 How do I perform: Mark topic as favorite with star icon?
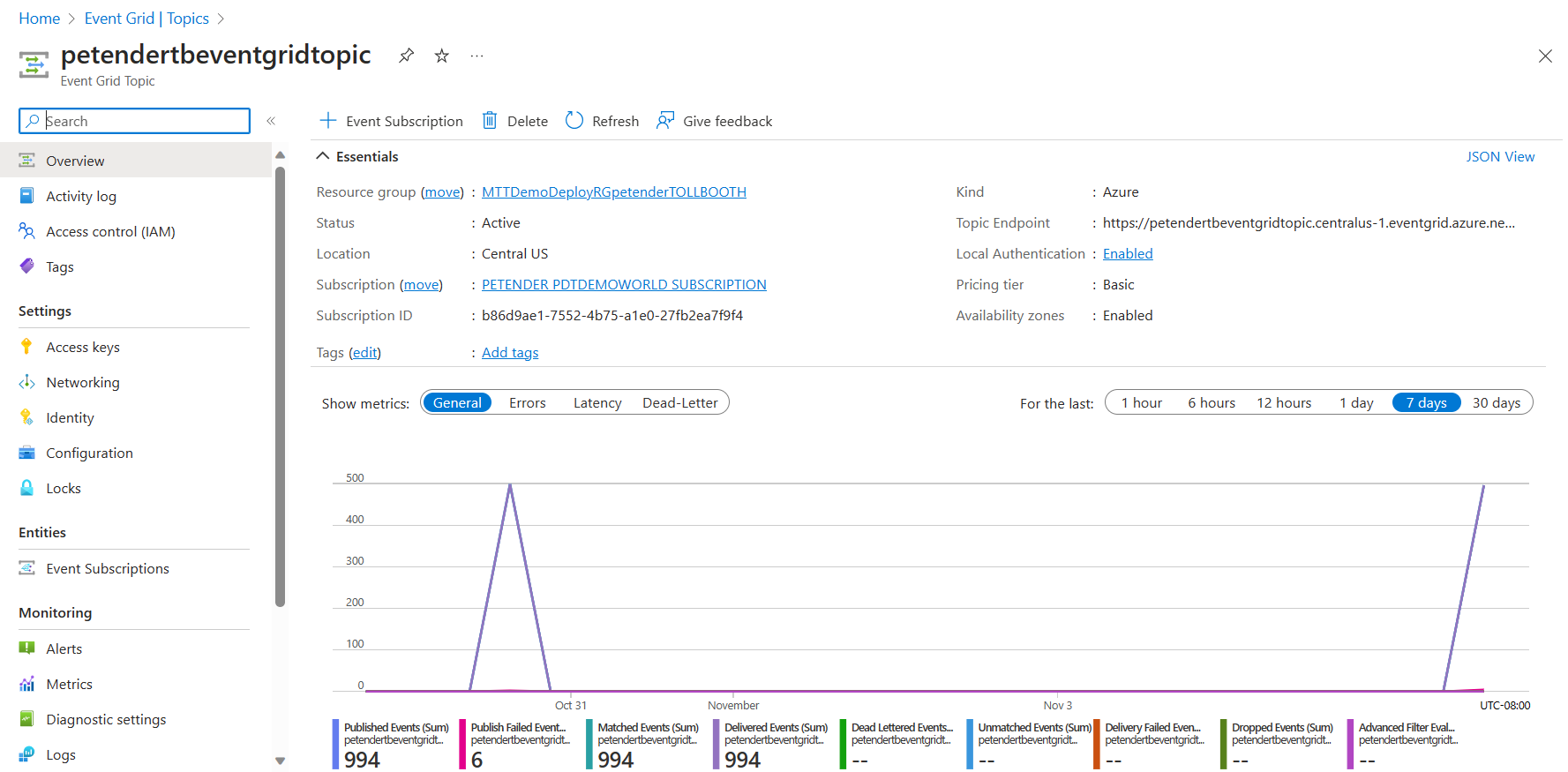pos(442,56)
